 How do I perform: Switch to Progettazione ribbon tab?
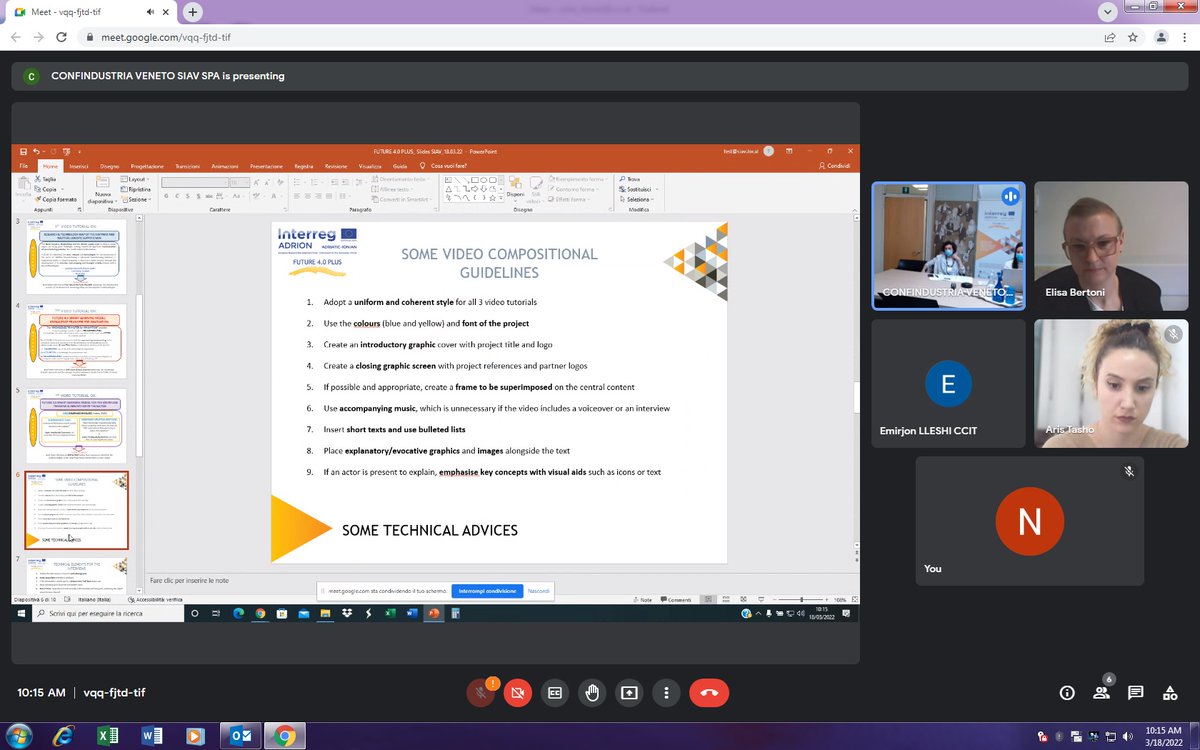click(148, 165)
